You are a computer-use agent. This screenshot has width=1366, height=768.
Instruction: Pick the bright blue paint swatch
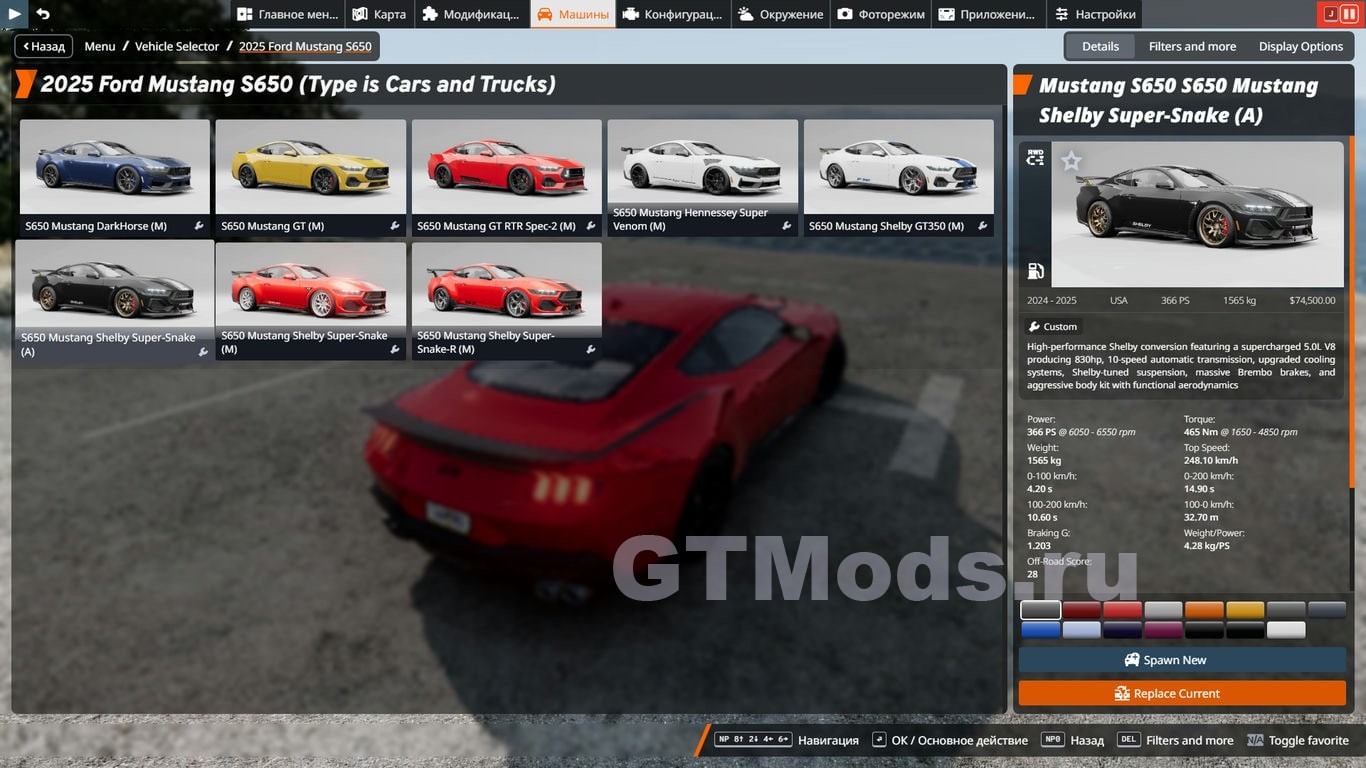1040,630
